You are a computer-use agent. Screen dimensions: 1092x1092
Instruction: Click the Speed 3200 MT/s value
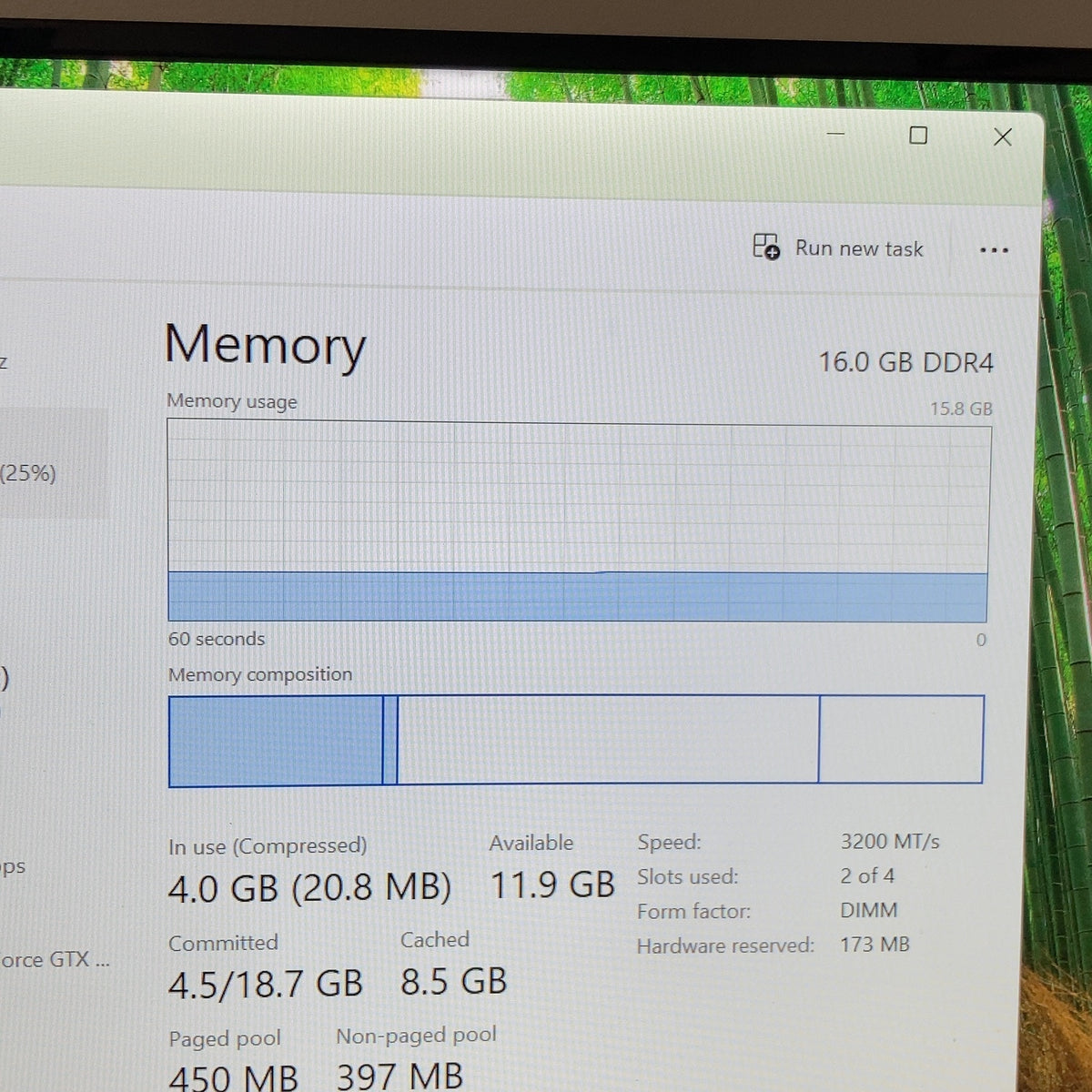pos(890,842)
